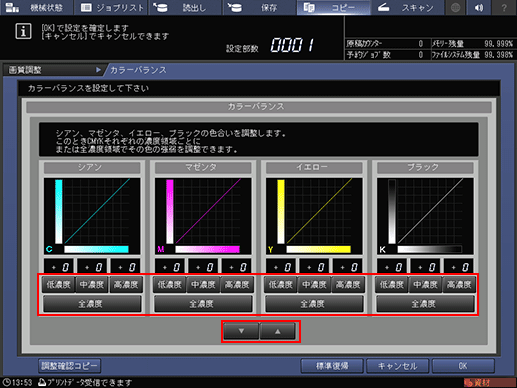Click the down arrow decrease button
517x388 pixels.
[241, 331]
